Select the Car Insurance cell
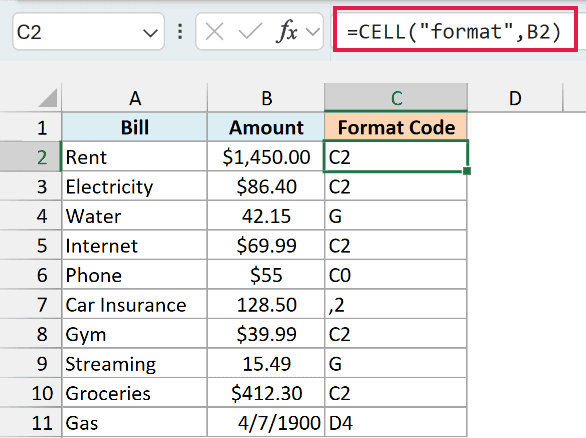The image size is (586, 438). (135, 304)
